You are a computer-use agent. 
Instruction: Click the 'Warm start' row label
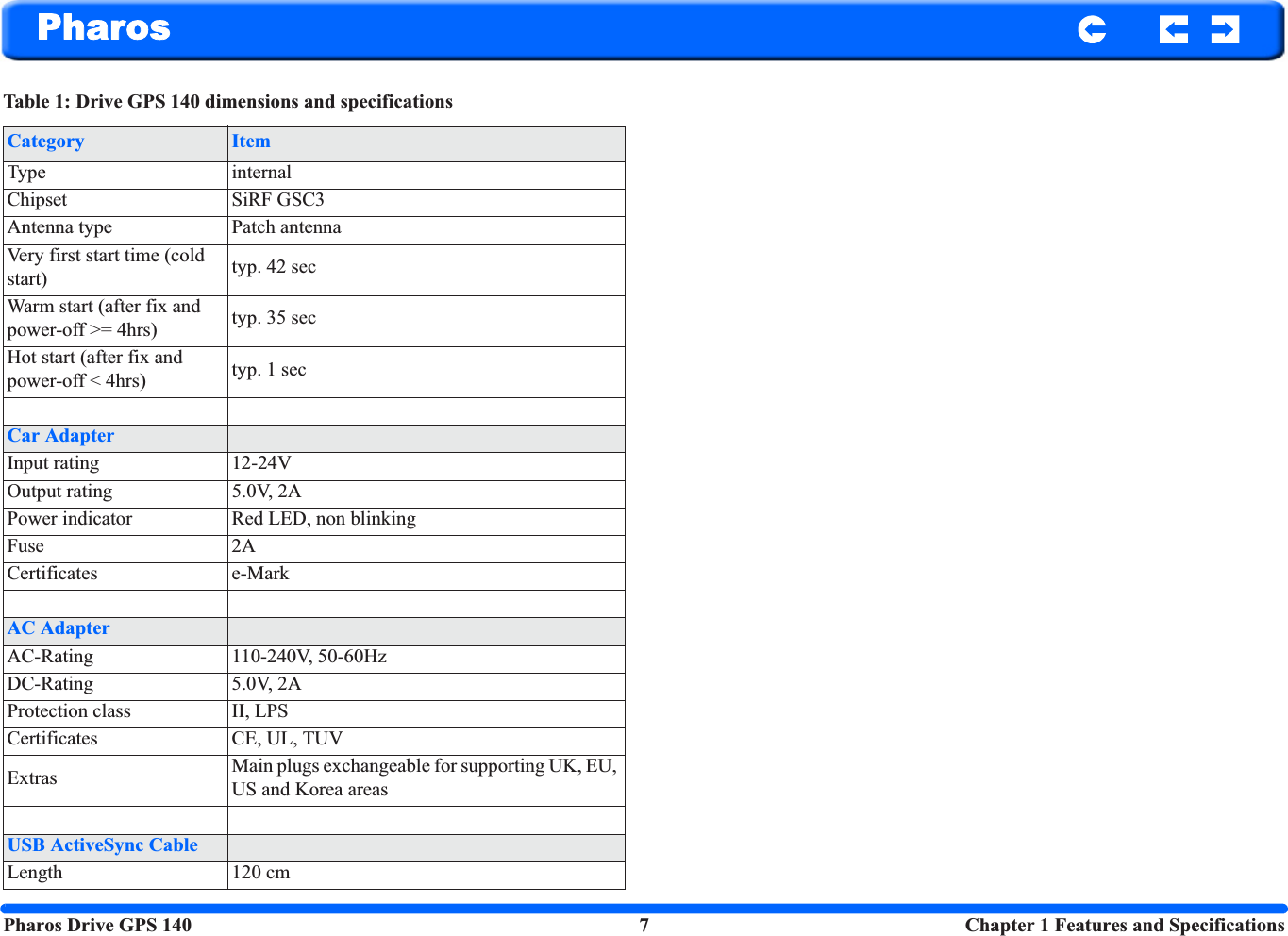[x=104, y=318]
